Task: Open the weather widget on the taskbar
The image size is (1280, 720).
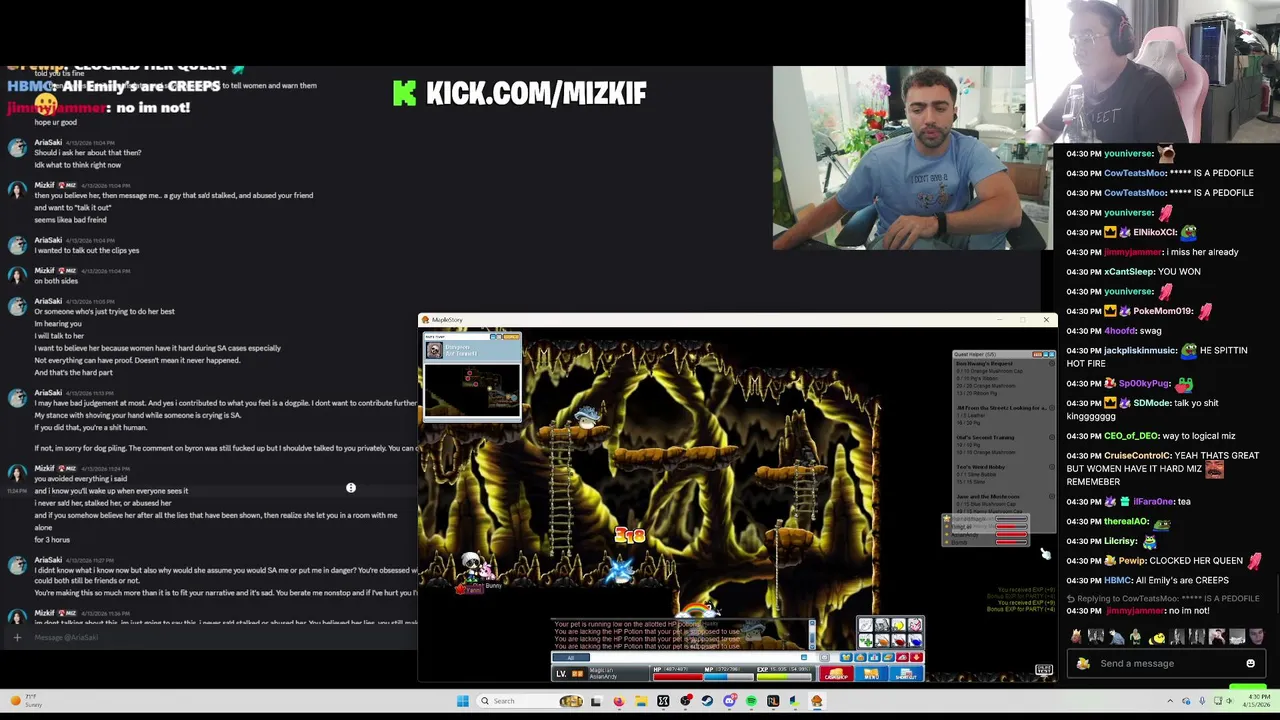Action: 25,699
